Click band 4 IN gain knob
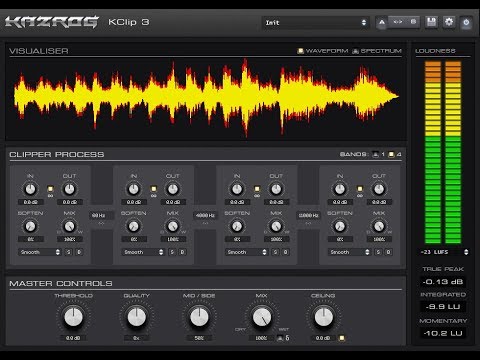Image resolution: width=480 pixels, height=360 pixels. click(x=340, y=189)
